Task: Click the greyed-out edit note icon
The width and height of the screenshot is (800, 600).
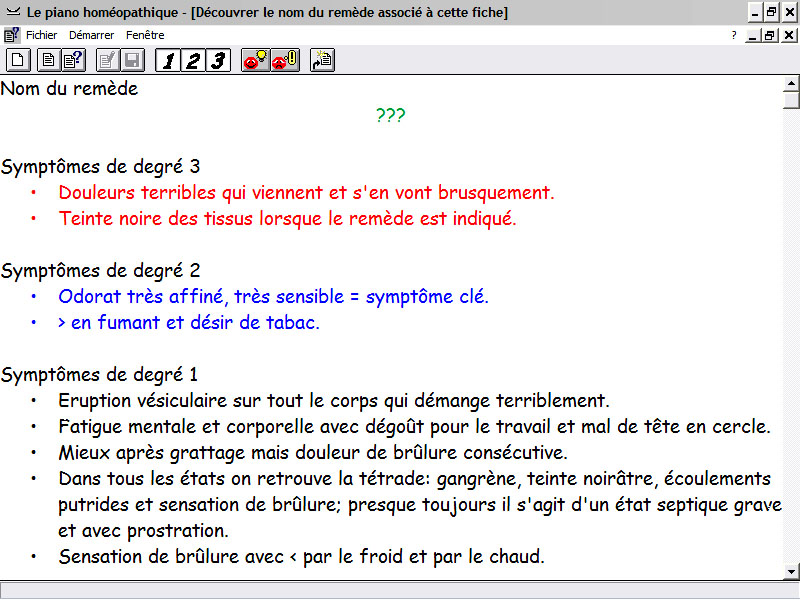Action: coord(107,61)
